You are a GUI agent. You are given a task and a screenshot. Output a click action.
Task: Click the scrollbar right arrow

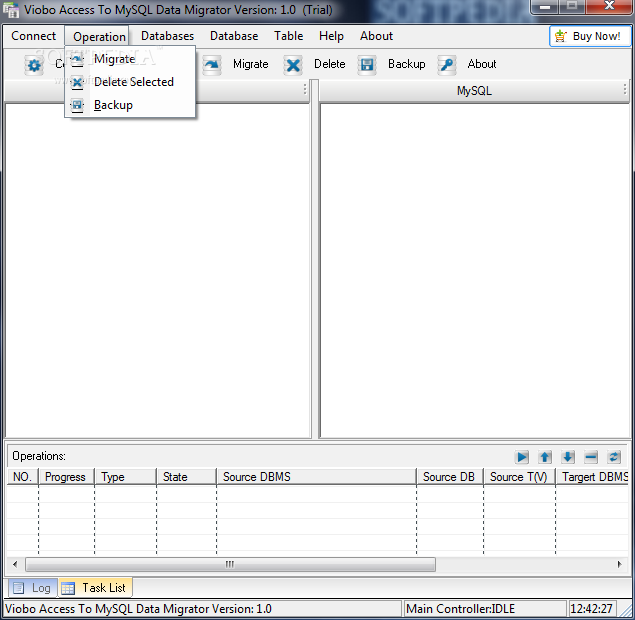(620, 564)
